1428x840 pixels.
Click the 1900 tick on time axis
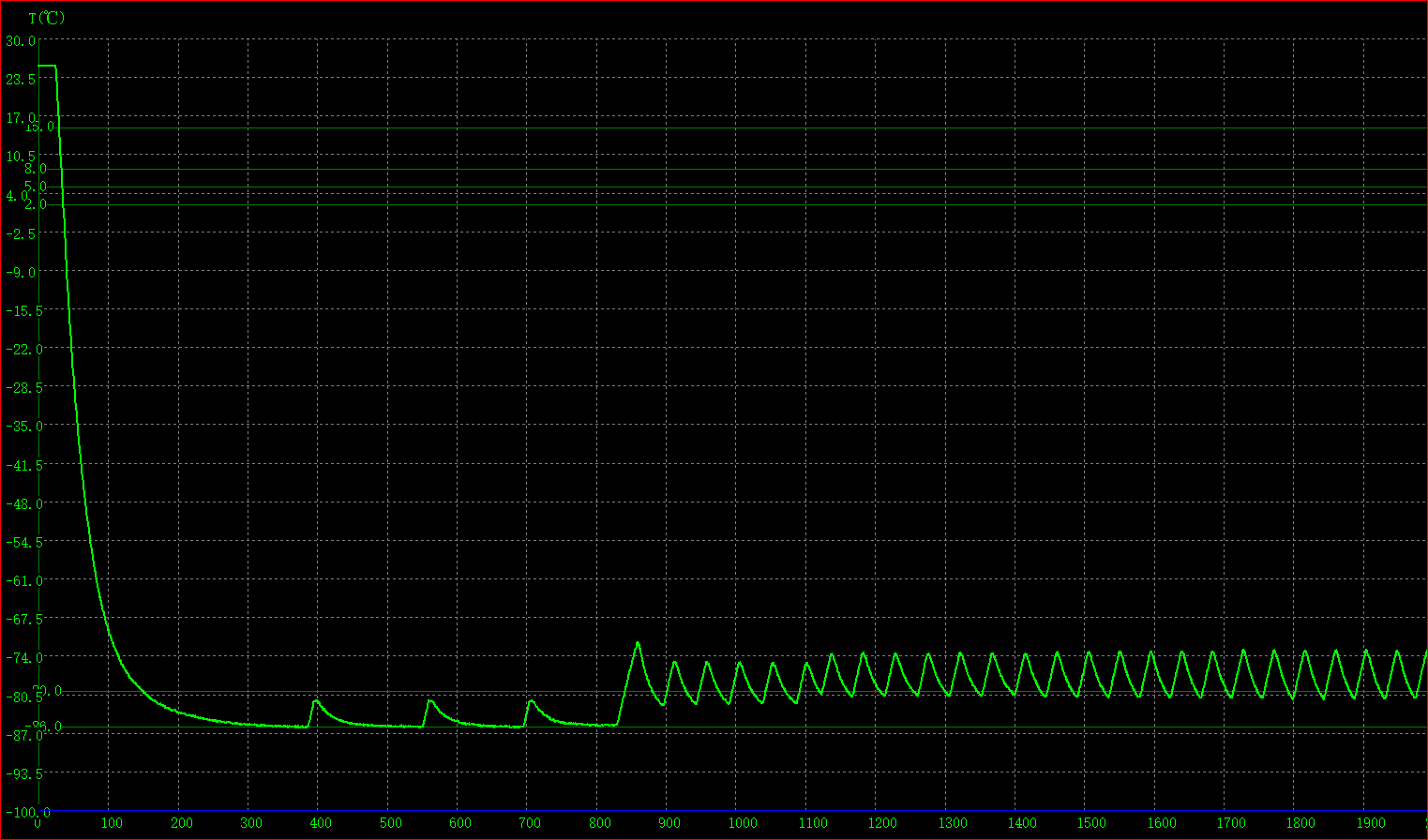pyautogui.click(x=1371, y=823)
